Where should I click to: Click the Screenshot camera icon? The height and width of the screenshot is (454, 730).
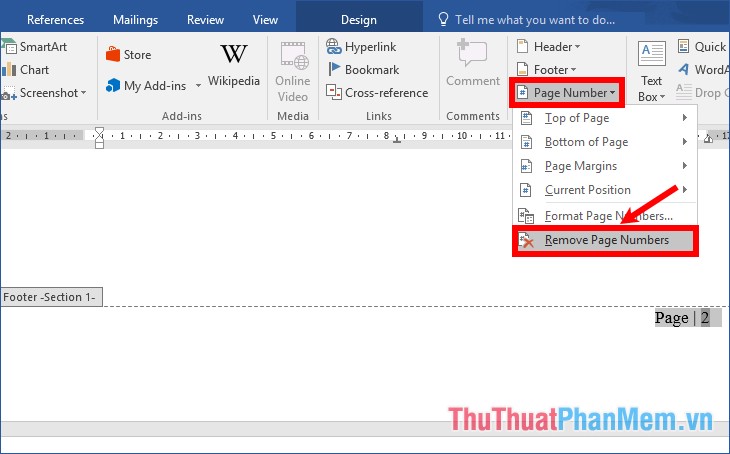pyautogui.click(x=8, y=93)
